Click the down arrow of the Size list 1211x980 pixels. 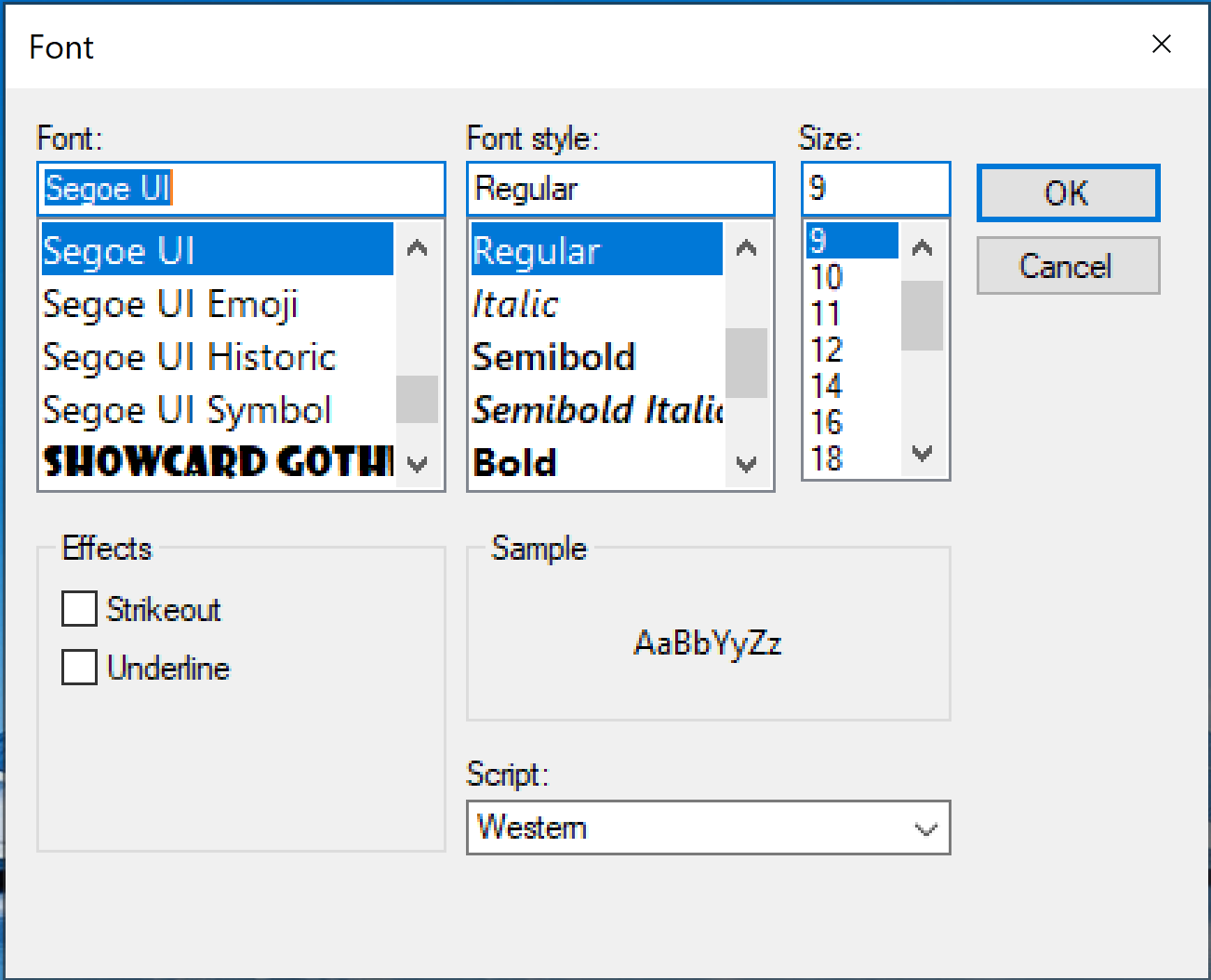click(x=922, y=455)
